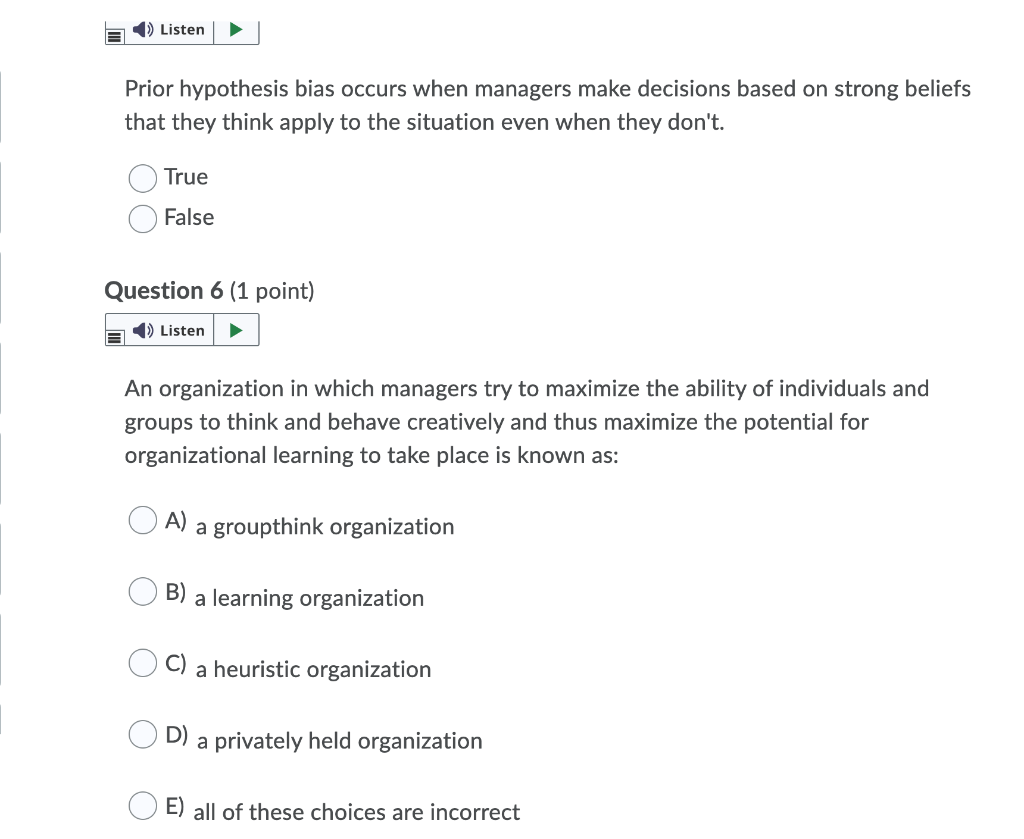Choose option A) a groupthink organization
Image resolution: width=1024 pixels, height=839 pixels.
[142, 520]
